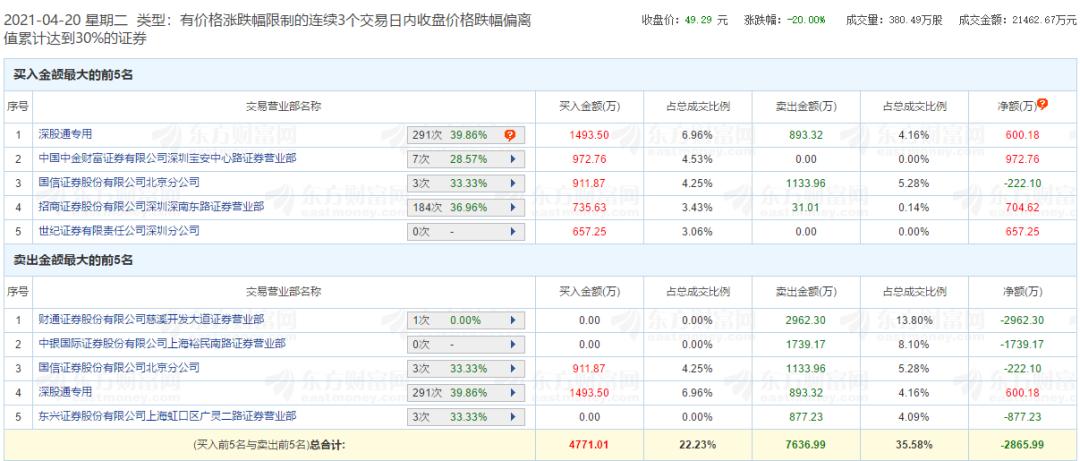
Task: Open 招商证券深圳深南东路证券营业部 link
Action: pyautogui.click(x=152, y=207)
